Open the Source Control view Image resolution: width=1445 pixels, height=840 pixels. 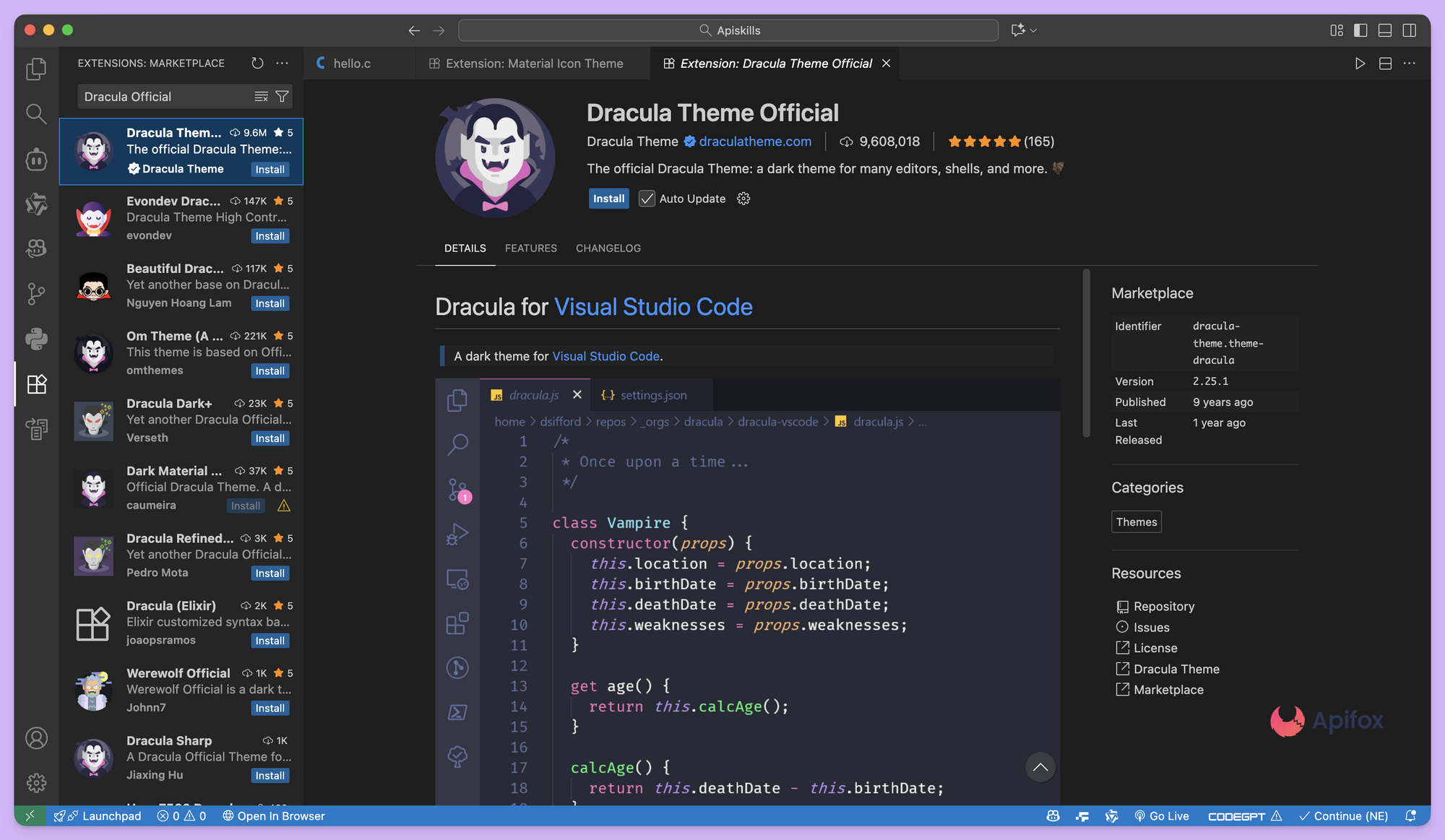36,293
